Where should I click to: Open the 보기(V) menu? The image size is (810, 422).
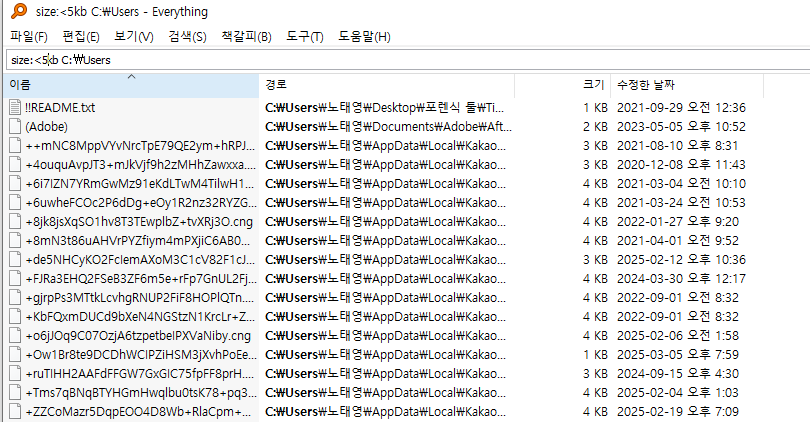pyautogui.click(x=134, y=37)
